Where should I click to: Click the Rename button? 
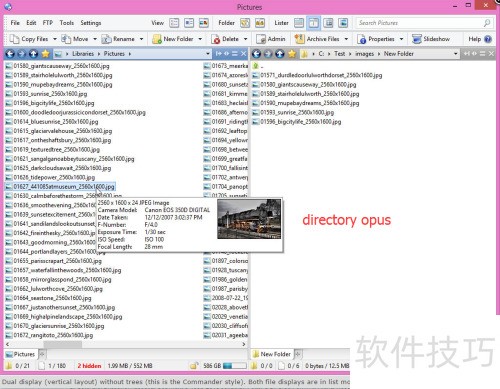click(x=118, y=39)
